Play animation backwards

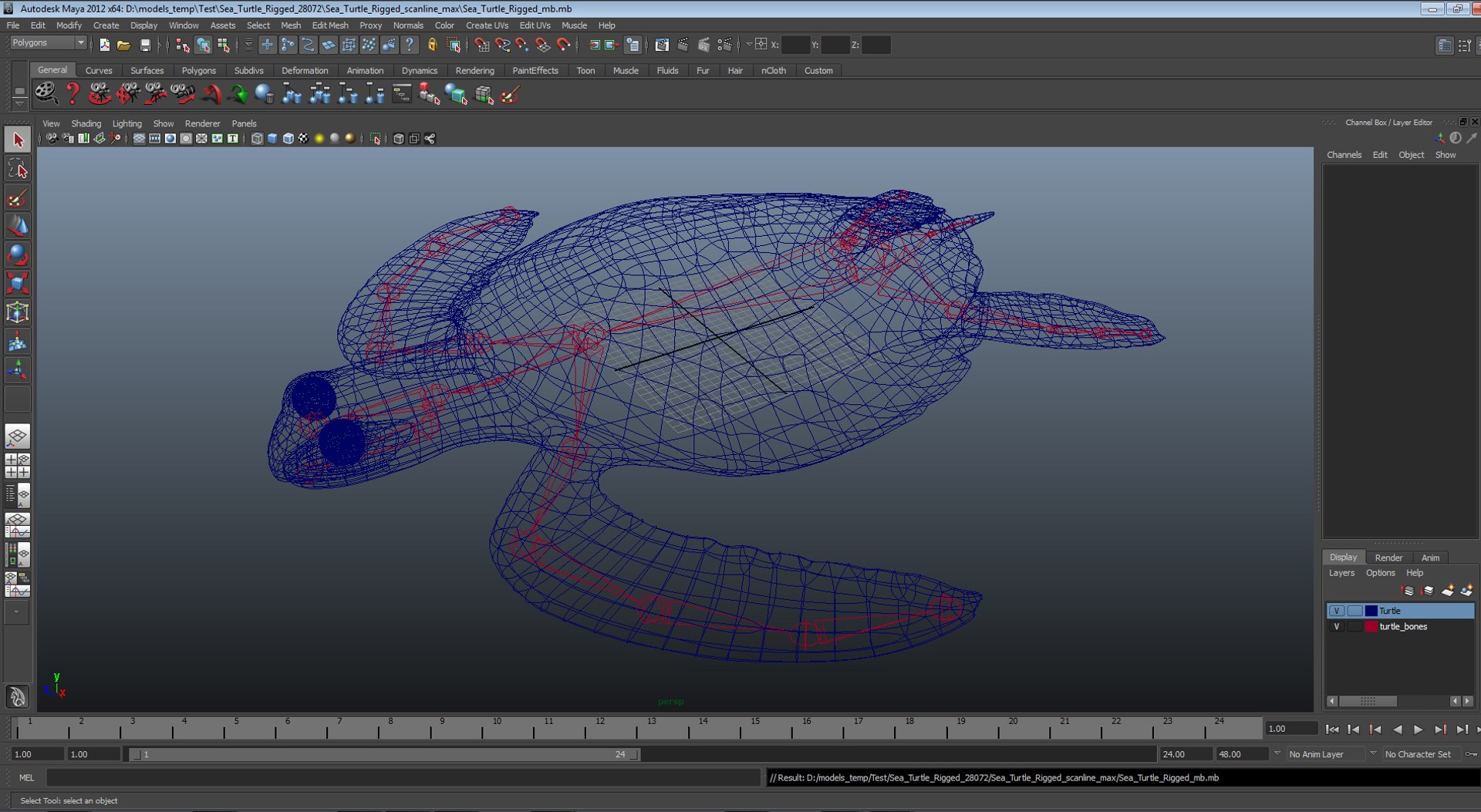click(x=1397, y=729)
